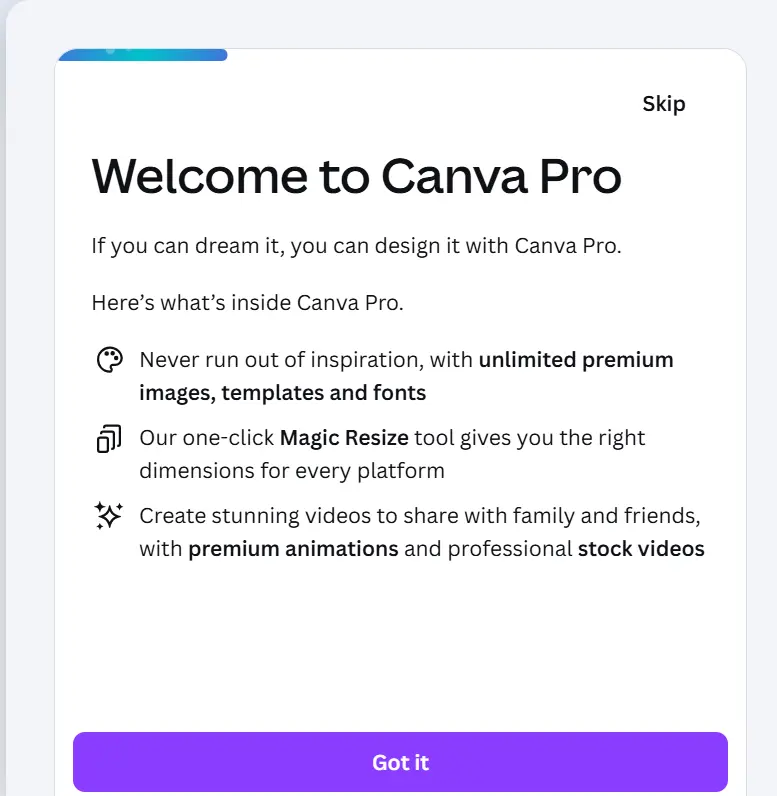Screen dimensions: 777x796
Task: Click the Welcome to Canva Pro heading
Action: click(x=356, y=176)
